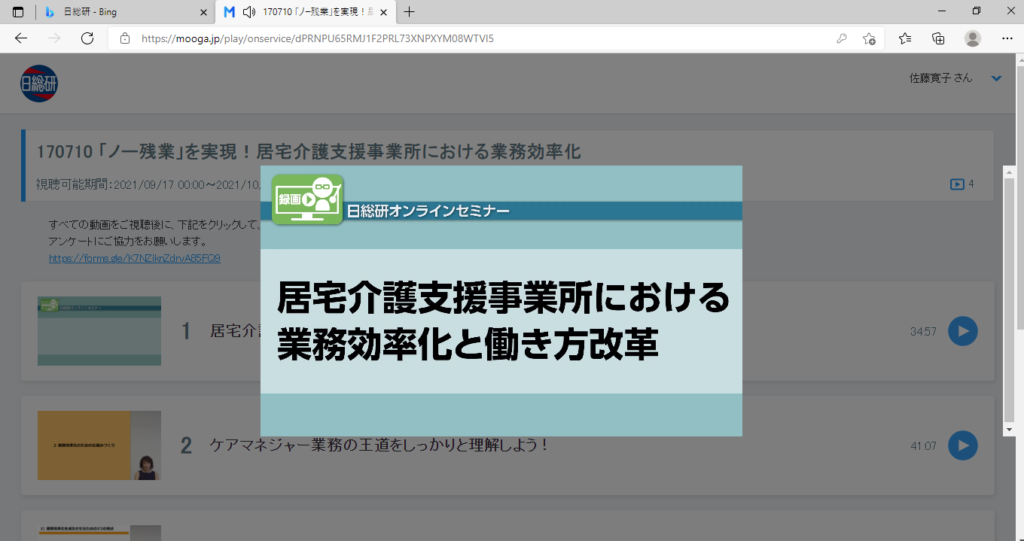Open the browser settings and more menu

[1005, 38]
